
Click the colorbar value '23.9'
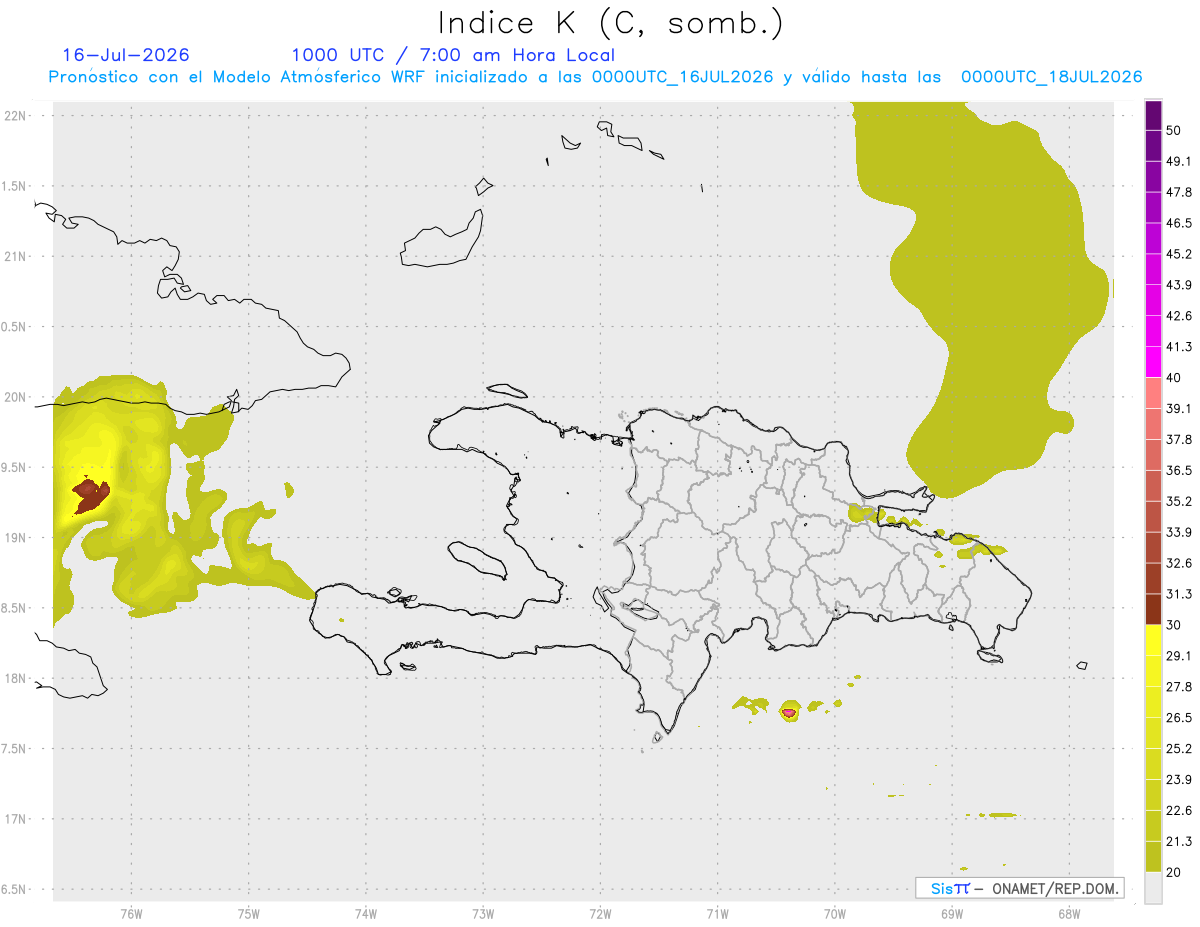(1179, 780)
